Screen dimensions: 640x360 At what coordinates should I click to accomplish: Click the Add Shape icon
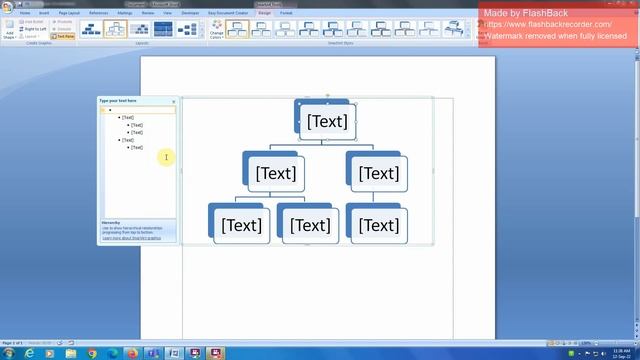(9, 29)
